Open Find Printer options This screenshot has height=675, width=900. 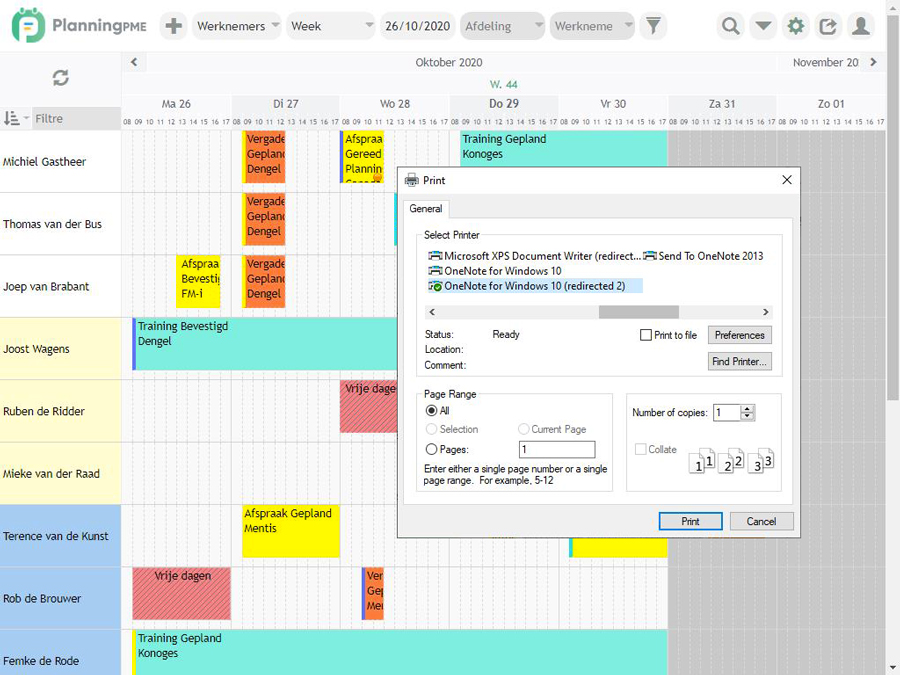click(x=739, y=361)
